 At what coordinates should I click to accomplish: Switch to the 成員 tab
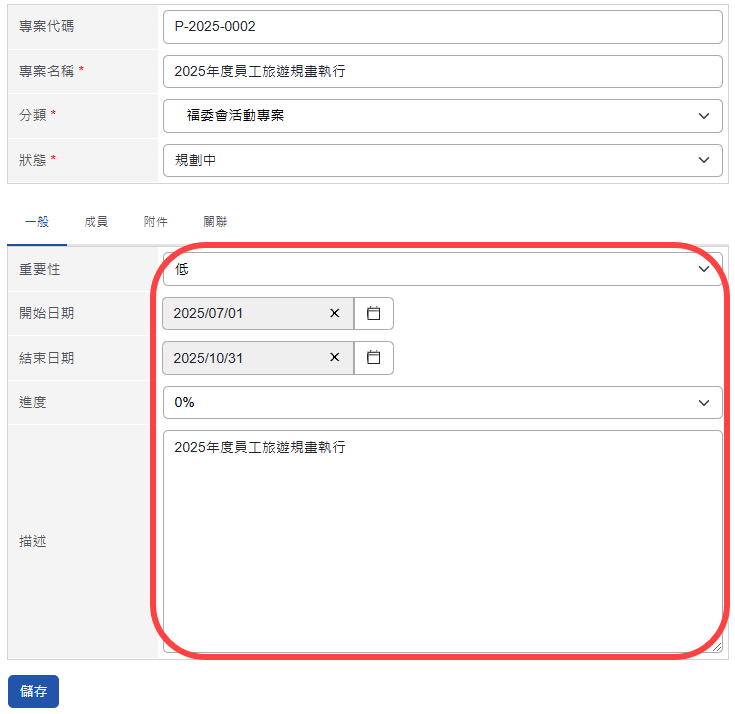click(96, 222)
